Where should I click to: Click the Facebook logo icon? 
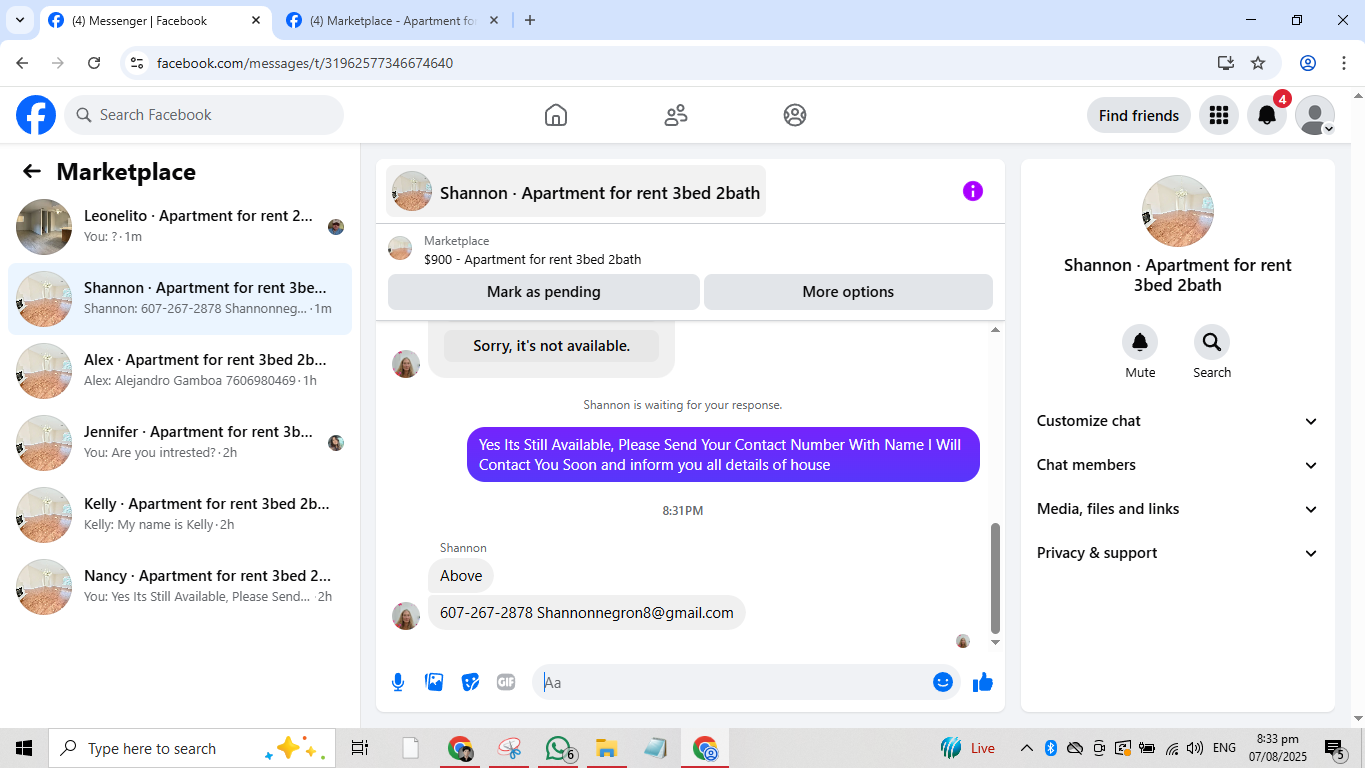[36, 115]
